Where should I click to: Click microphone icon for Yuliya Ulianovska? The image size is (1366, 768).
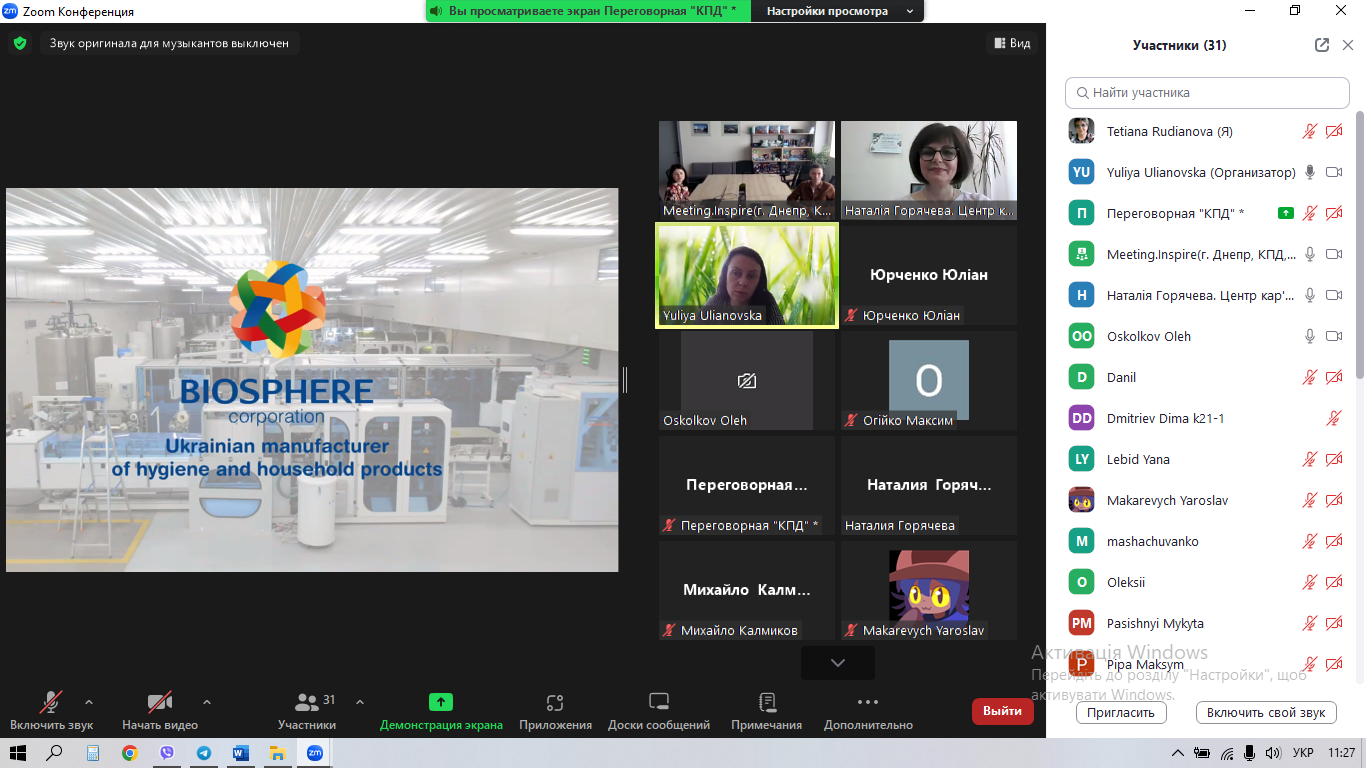[x=1310, y=172]
